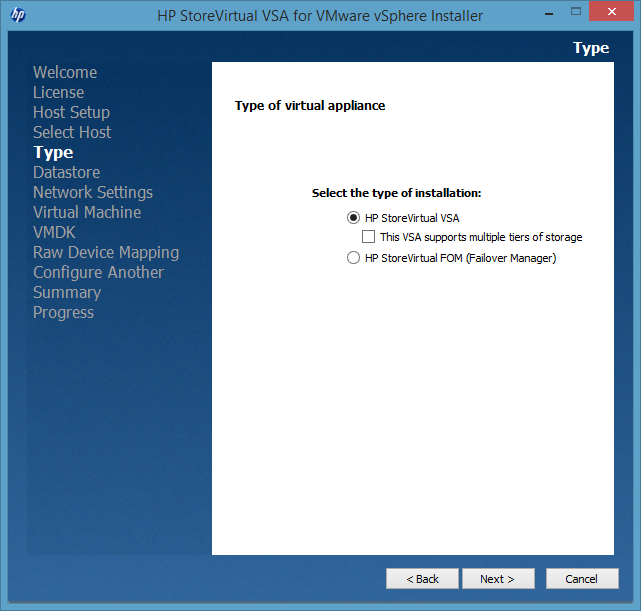The height and width of the screenshot is (611, 641).
Task: Click 'Select the type of installation:' label
Action: [x=397, y=193]
